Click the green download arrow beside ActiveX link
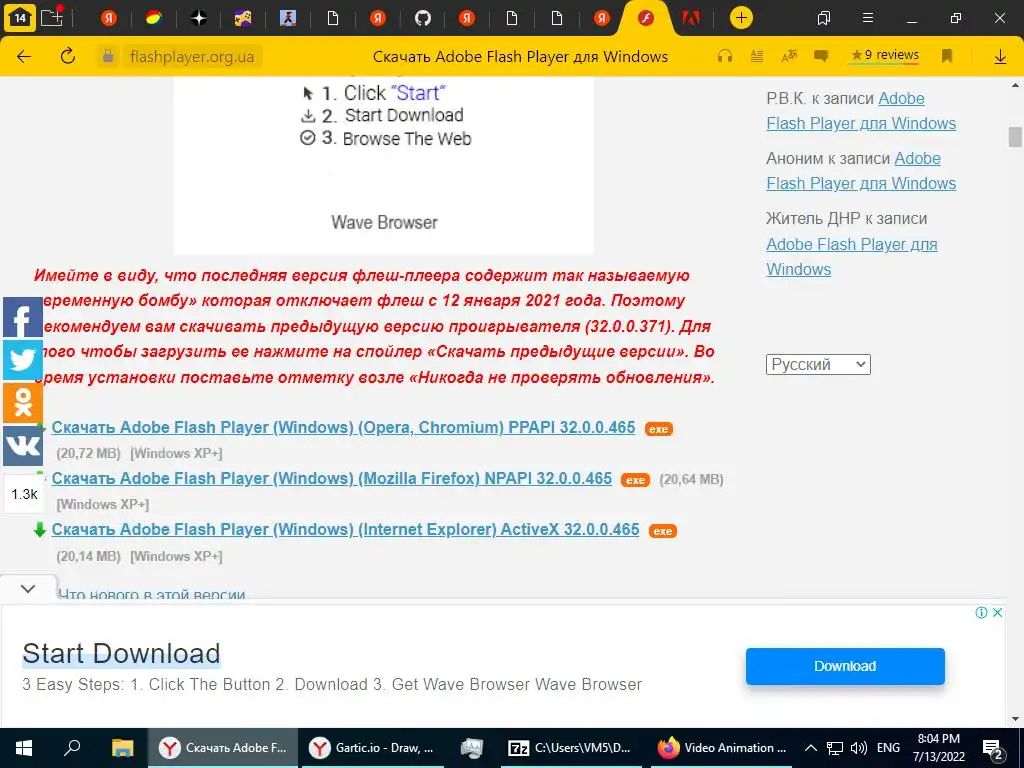Image resolution: width=1024 pixels, height=768 pixels. click(39, 530)
